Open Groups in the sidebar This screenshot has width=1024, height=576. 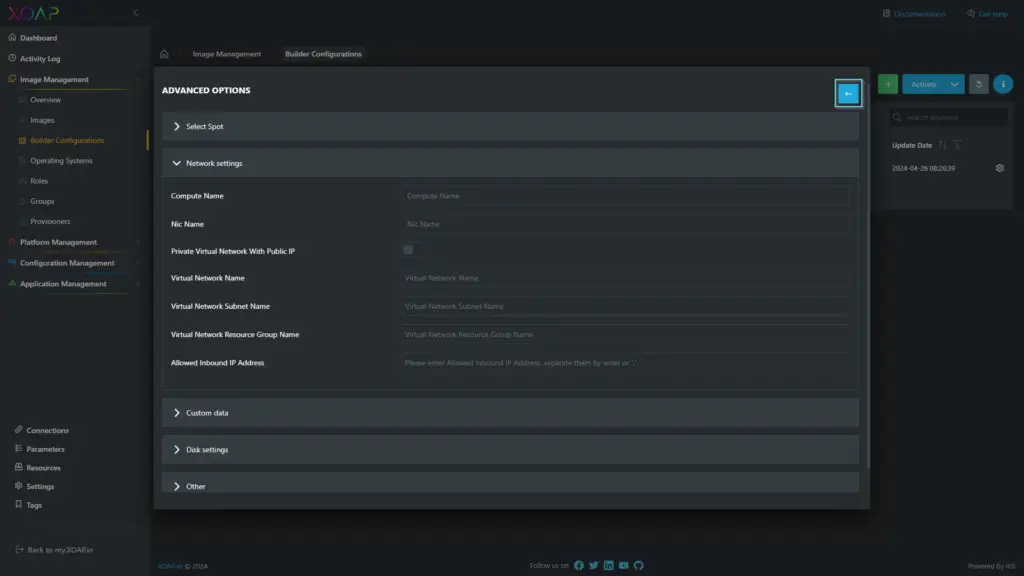tap(42, 201)
